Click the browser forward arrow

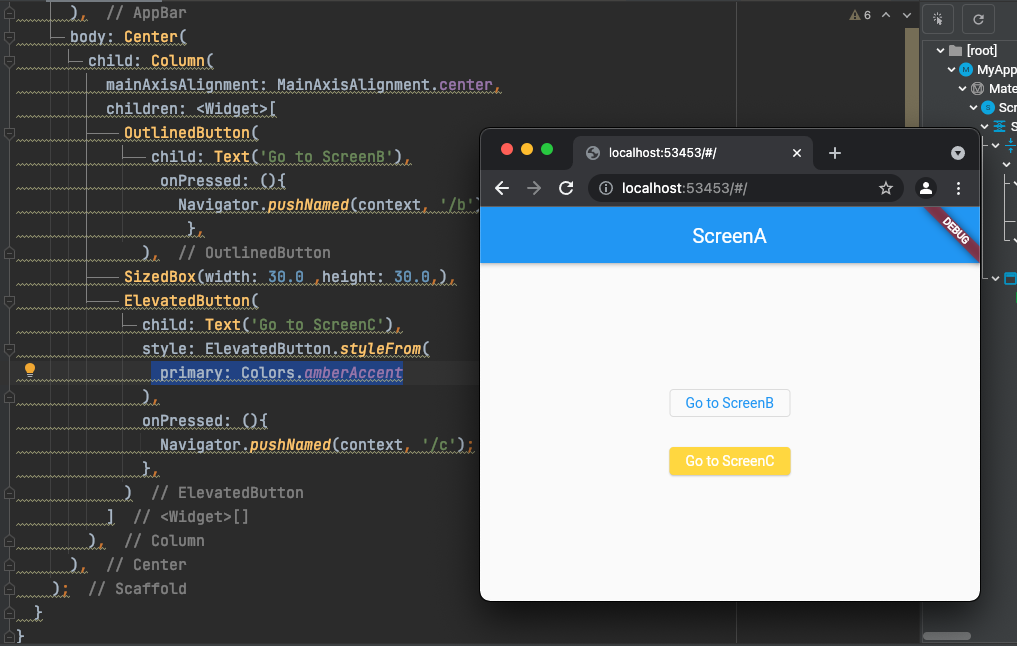pos(534,188)
